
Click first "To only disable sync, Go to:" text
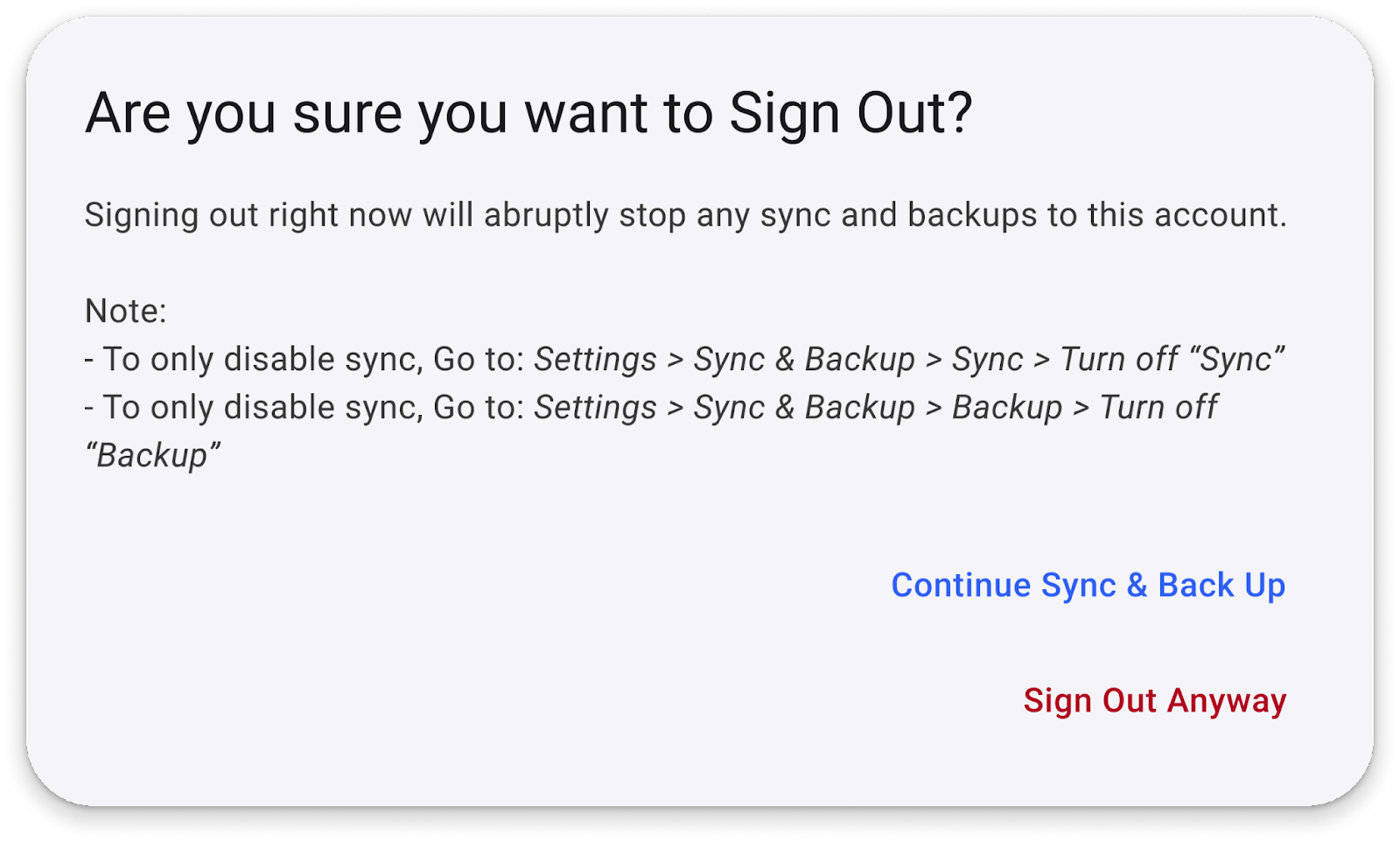point(312,360)
